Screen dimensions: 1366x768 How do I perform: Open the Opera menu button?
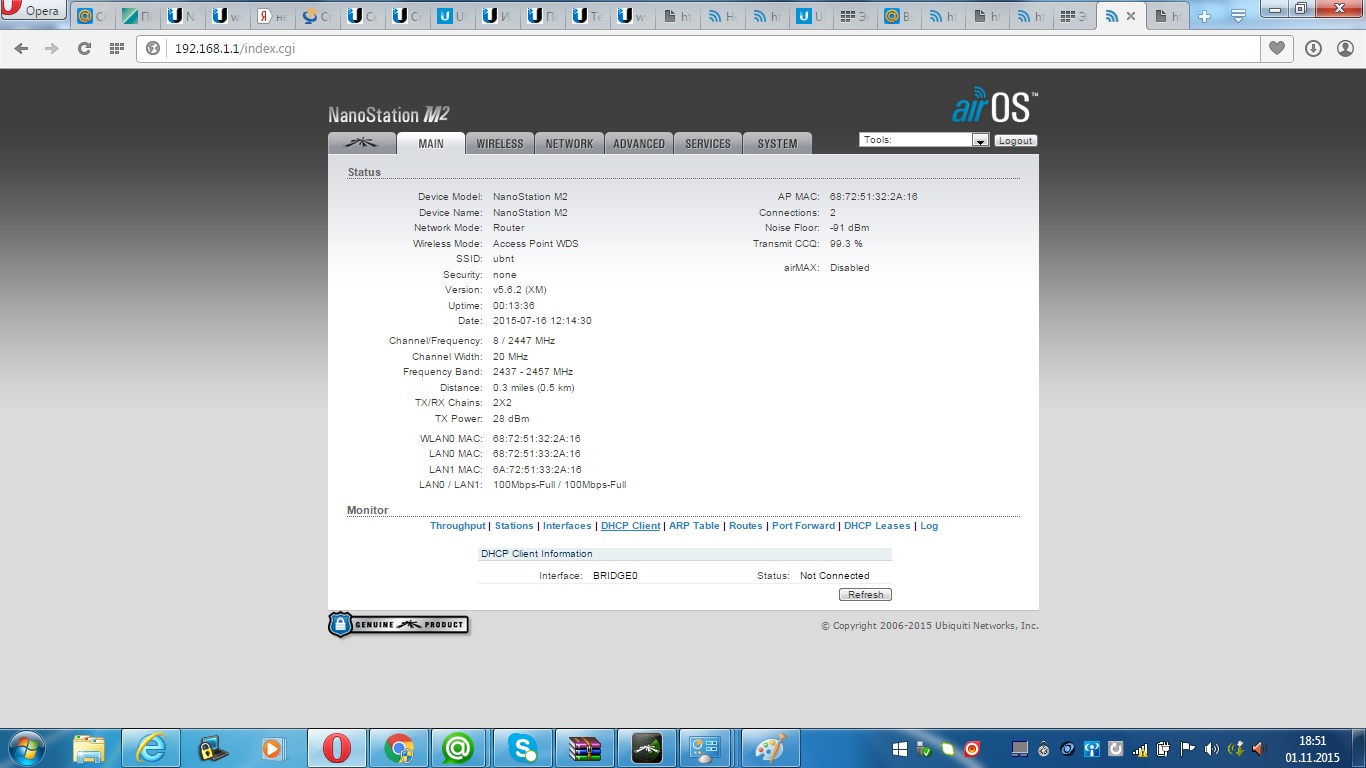pos(34,11)
